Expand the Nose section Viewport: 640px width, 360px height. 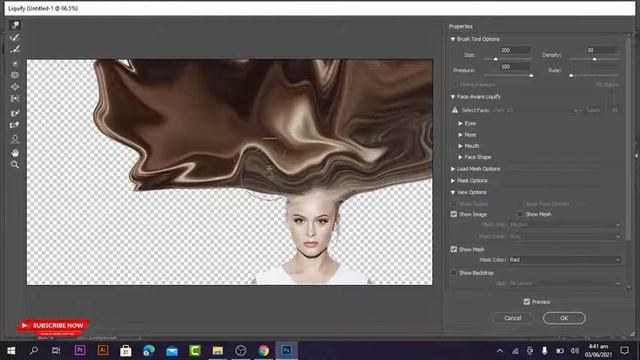(x=460, y=135)
